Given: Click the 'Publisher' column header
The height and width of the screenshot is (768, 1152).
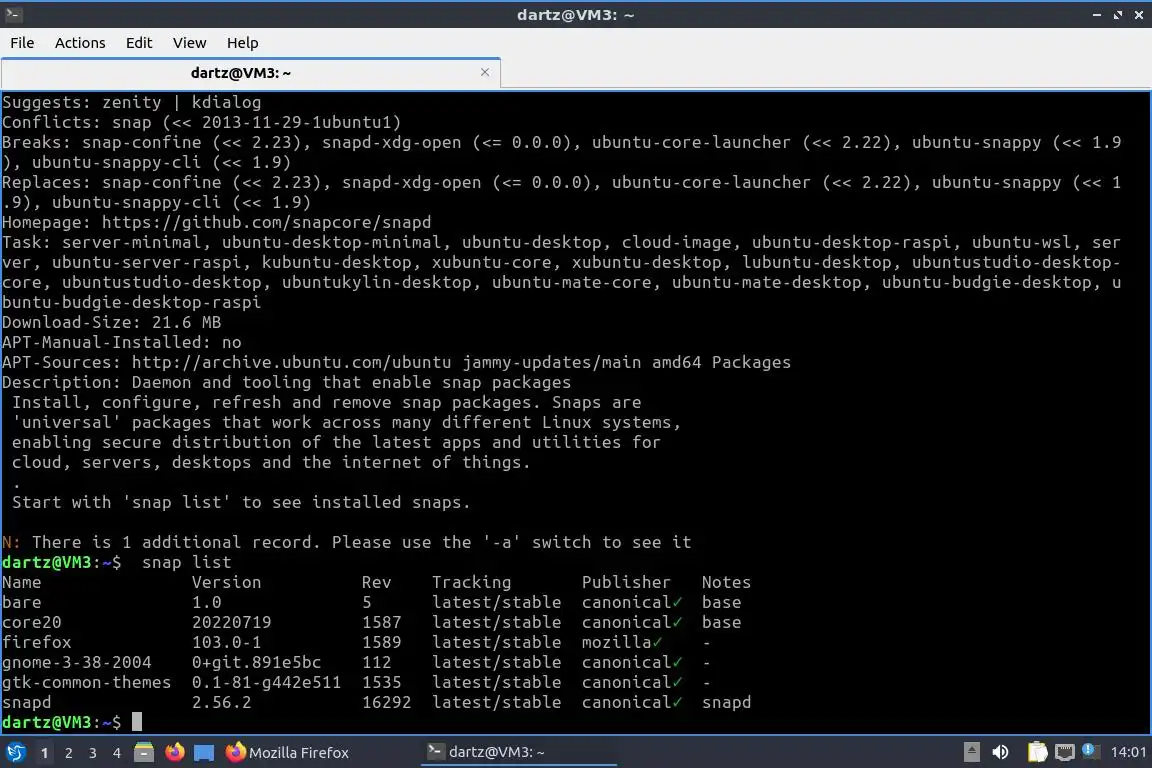Looking at the screenshot, I should coord(626,583).
